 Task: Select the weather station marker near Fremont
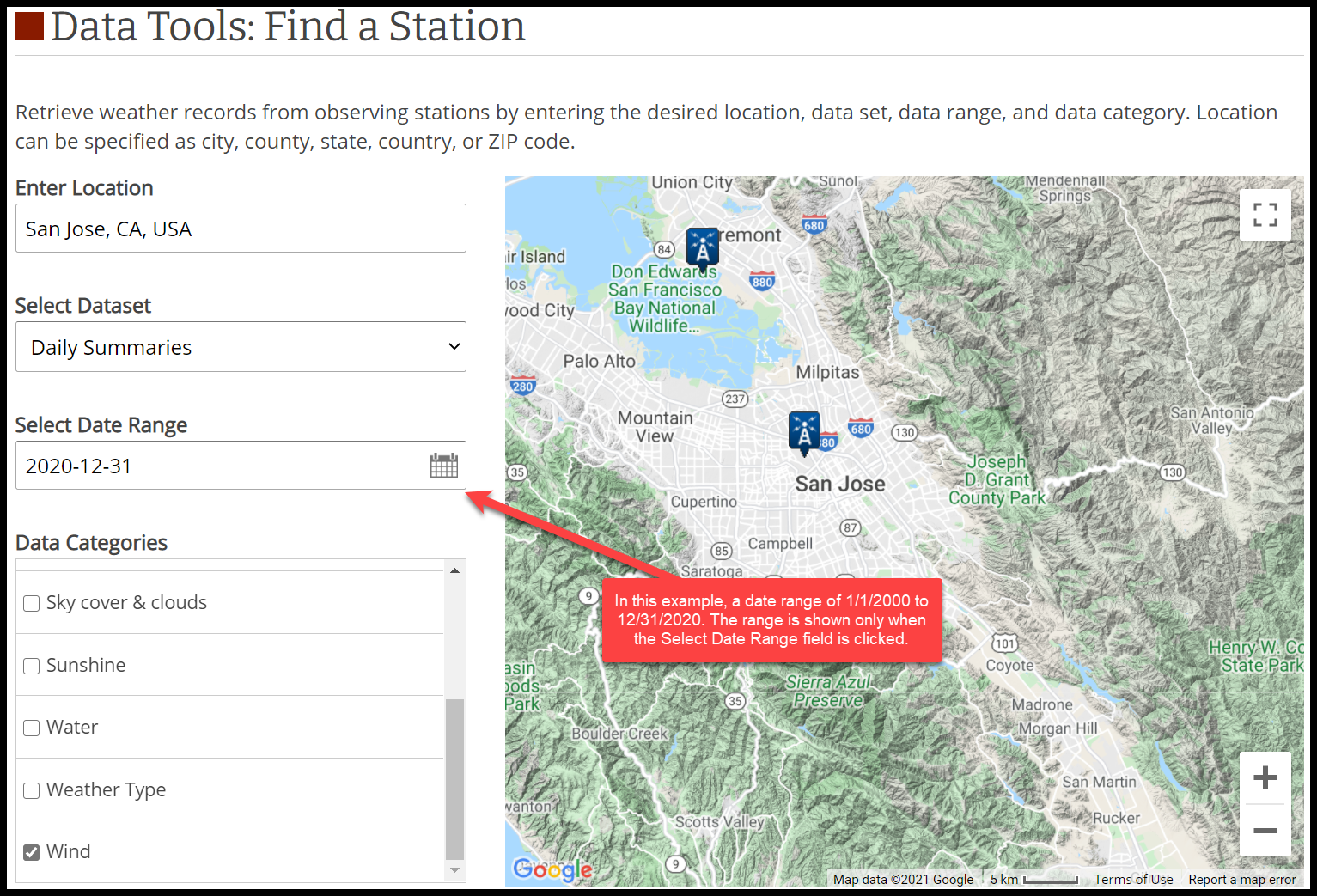pos(702,249)
